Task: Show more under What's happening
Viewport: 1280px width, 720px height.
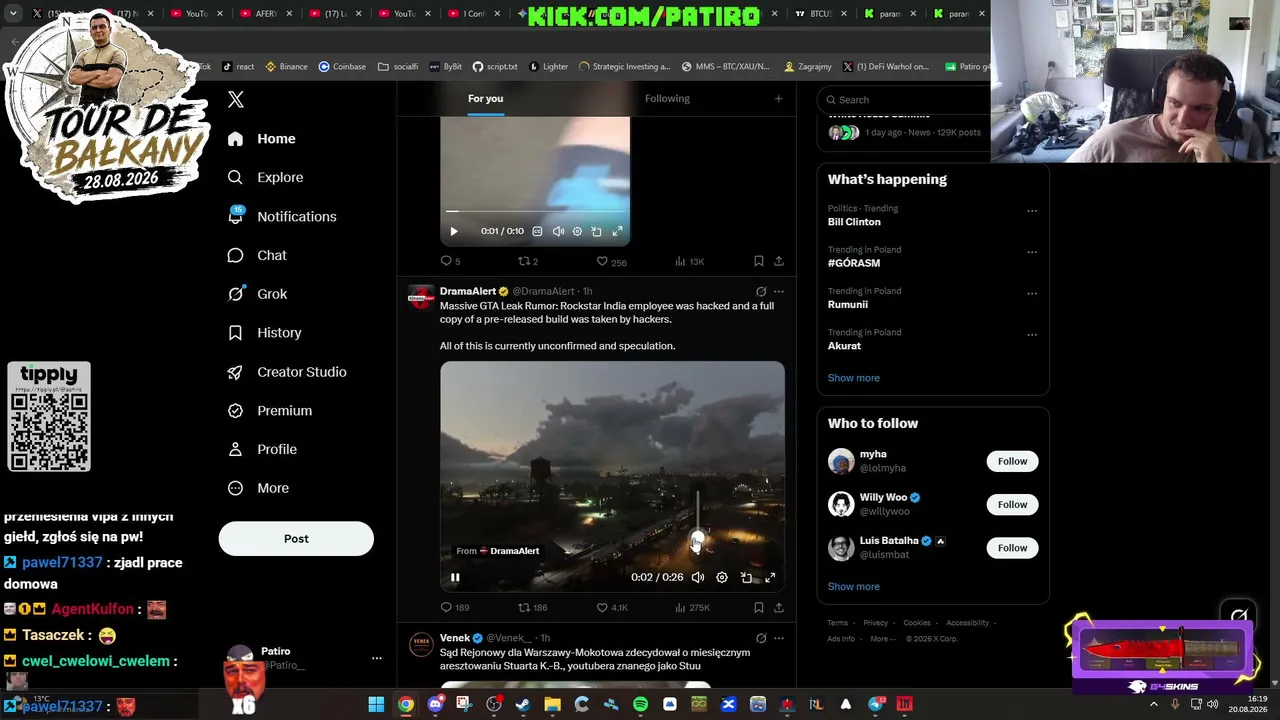Action: pyautogui.click(x=854, y=378)
